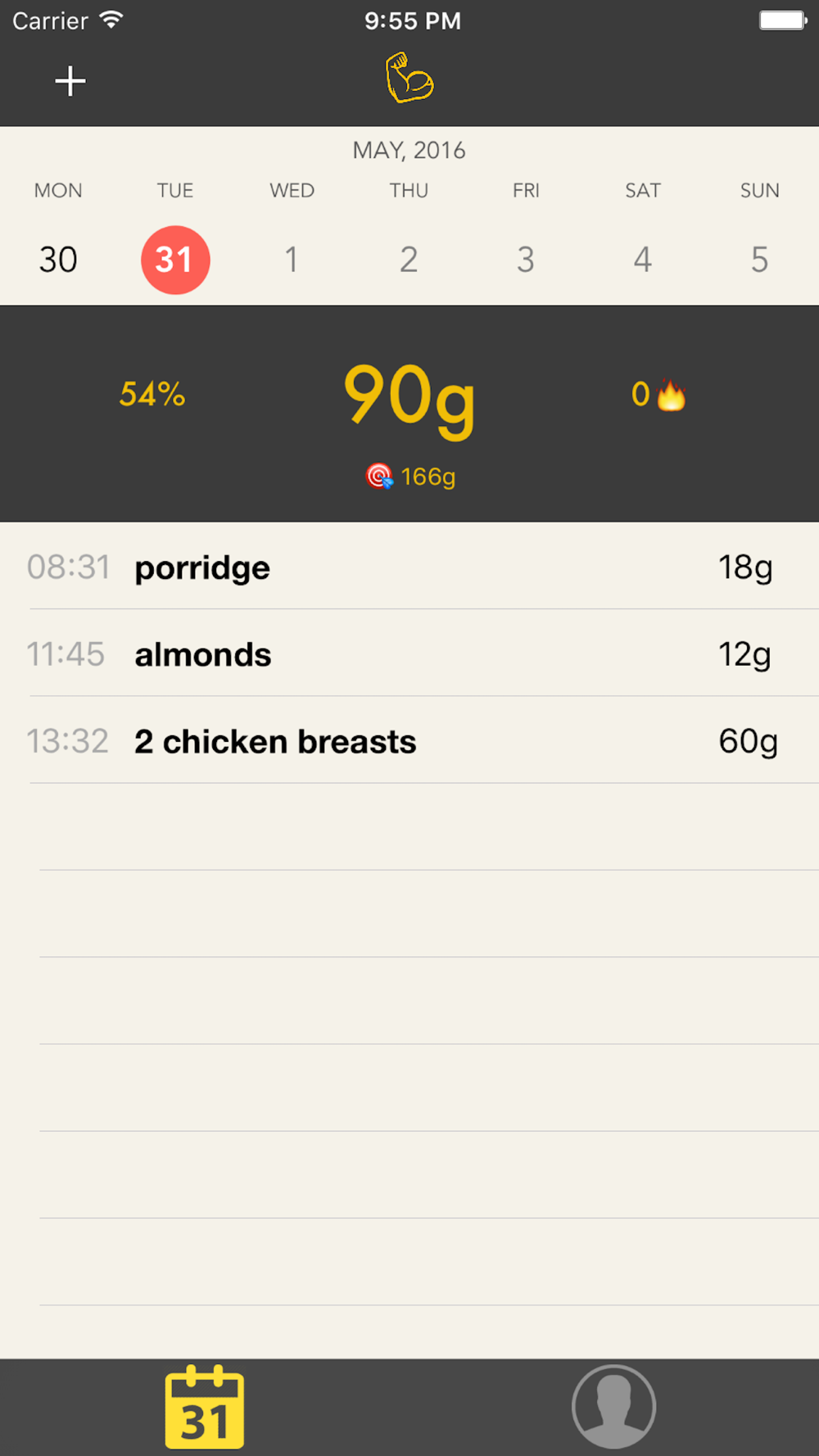The image size is (819, 1456).
Task: Tap the 54% progress indicator
Action: click(x=152, y=395)
